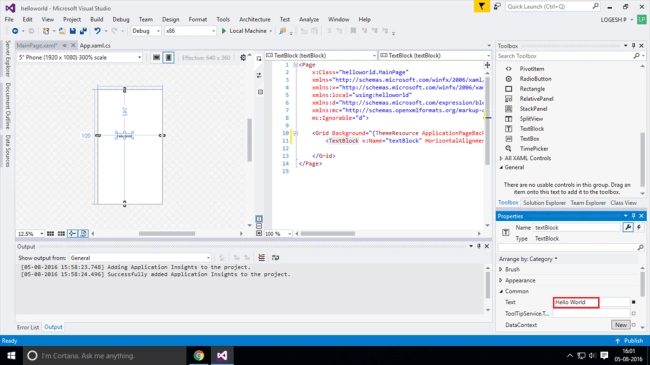The width and height of the screenshot is (650, 365).
Task: Select RadioButton in the Toolbox
Action: pos(536,79)
